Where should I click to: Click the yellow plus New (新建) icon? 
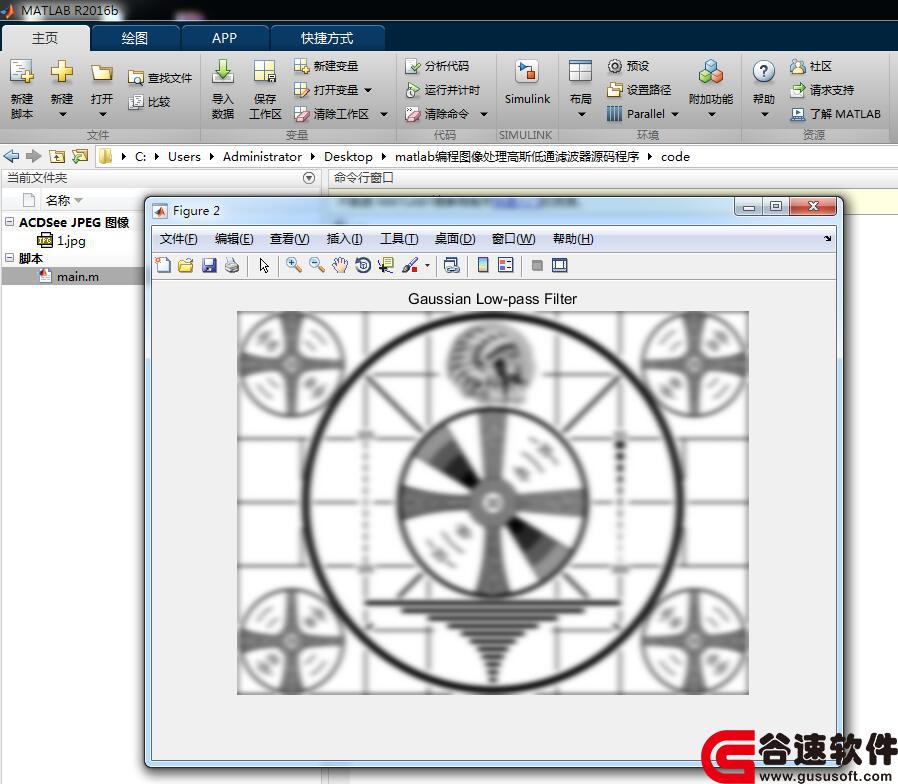tap(61, 73)
